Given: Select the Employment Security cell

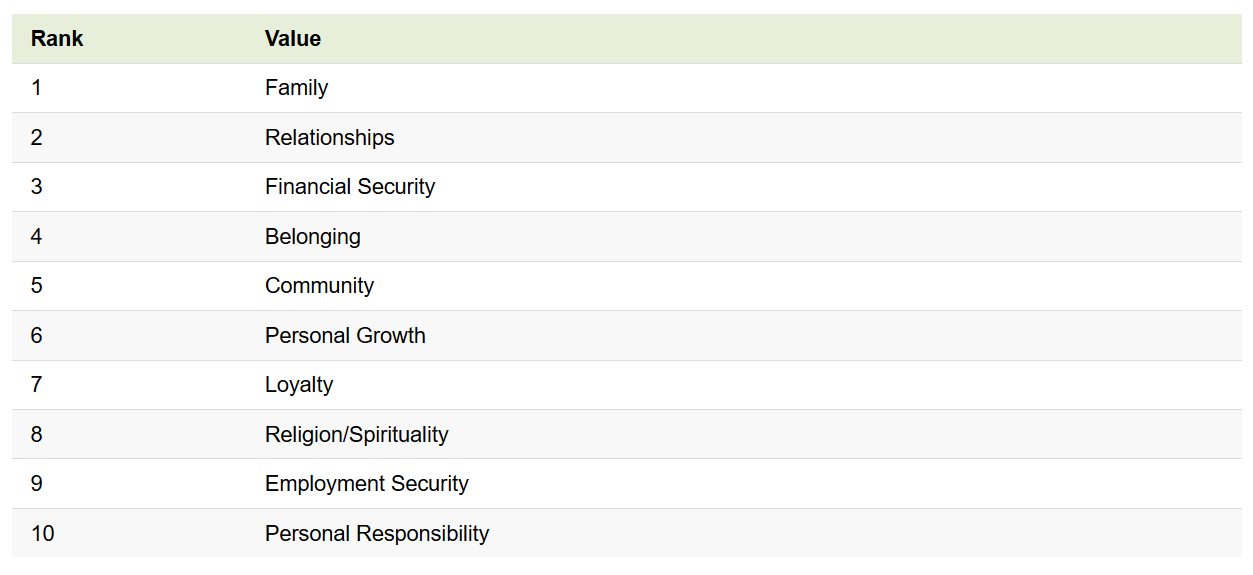Looking at the screenshot, I should (x=366, y=484).
